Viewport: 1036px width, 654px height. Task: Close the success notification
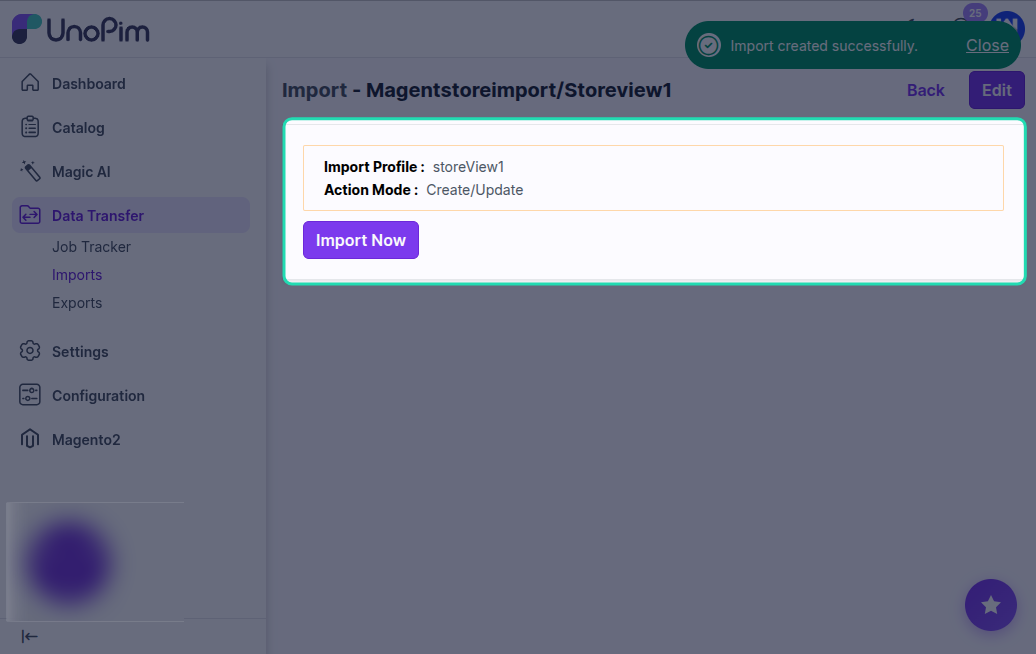tap(987, 45)
